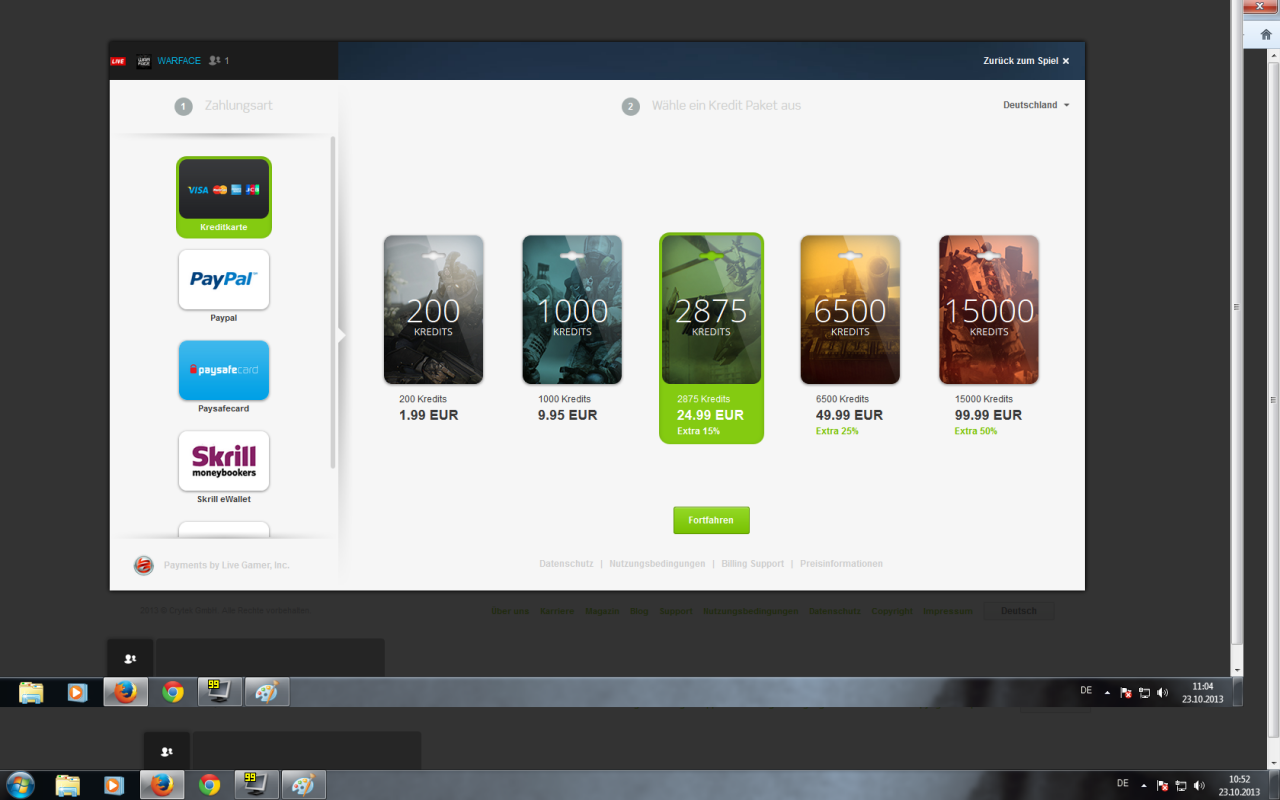Click the 11:04 clock in taskbar

tap(1202, 692)
